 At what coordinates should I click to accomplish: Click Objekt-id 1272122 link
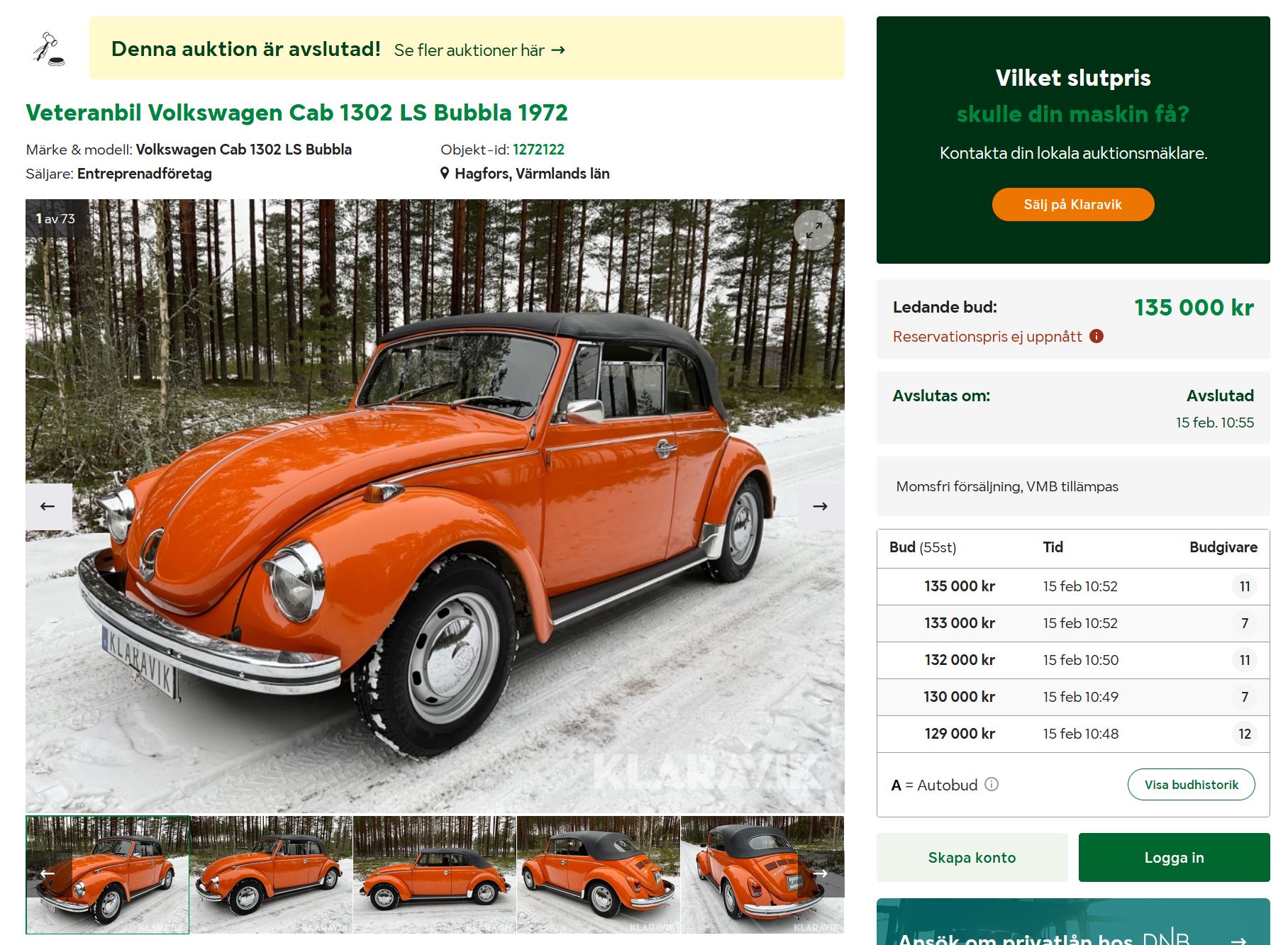click(538, 150)
